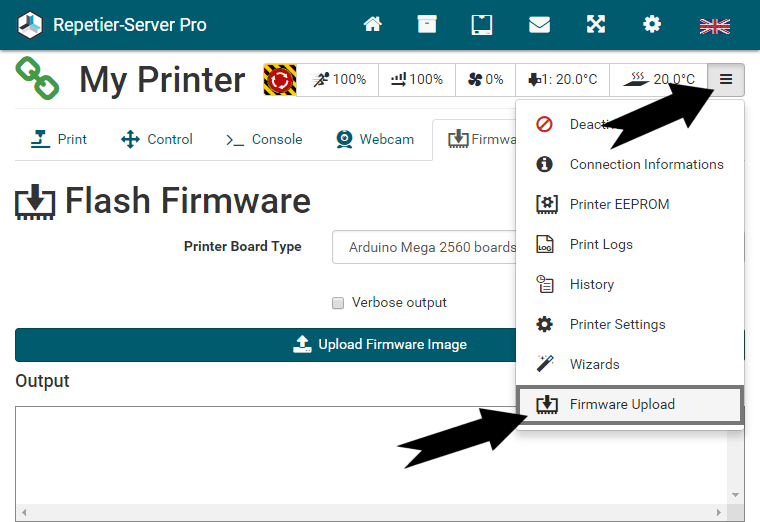Viewport: 760px width, 522px height.
Task: Click the emergency stop icon
Action: pyautogui.click(x=279, y=79)
